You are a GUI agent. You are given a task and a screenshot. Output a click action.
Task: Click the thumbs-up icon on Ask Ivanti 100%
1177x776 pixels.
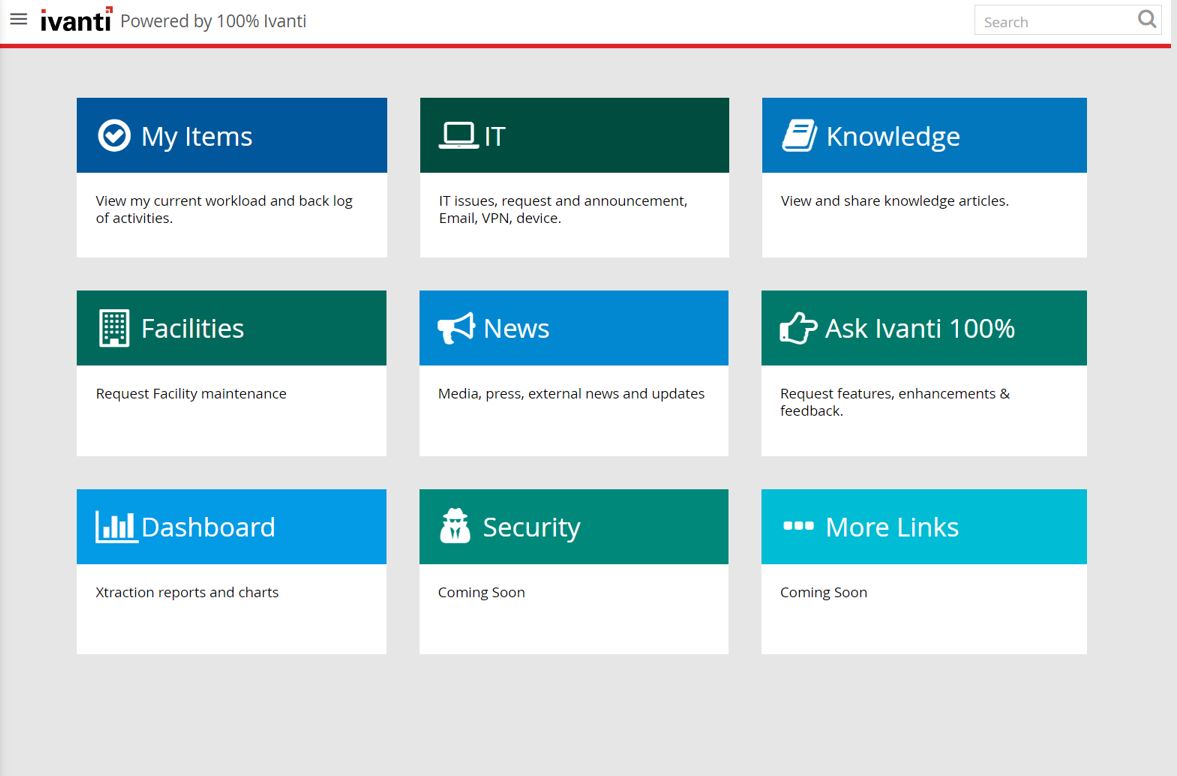tap(796, 327)
